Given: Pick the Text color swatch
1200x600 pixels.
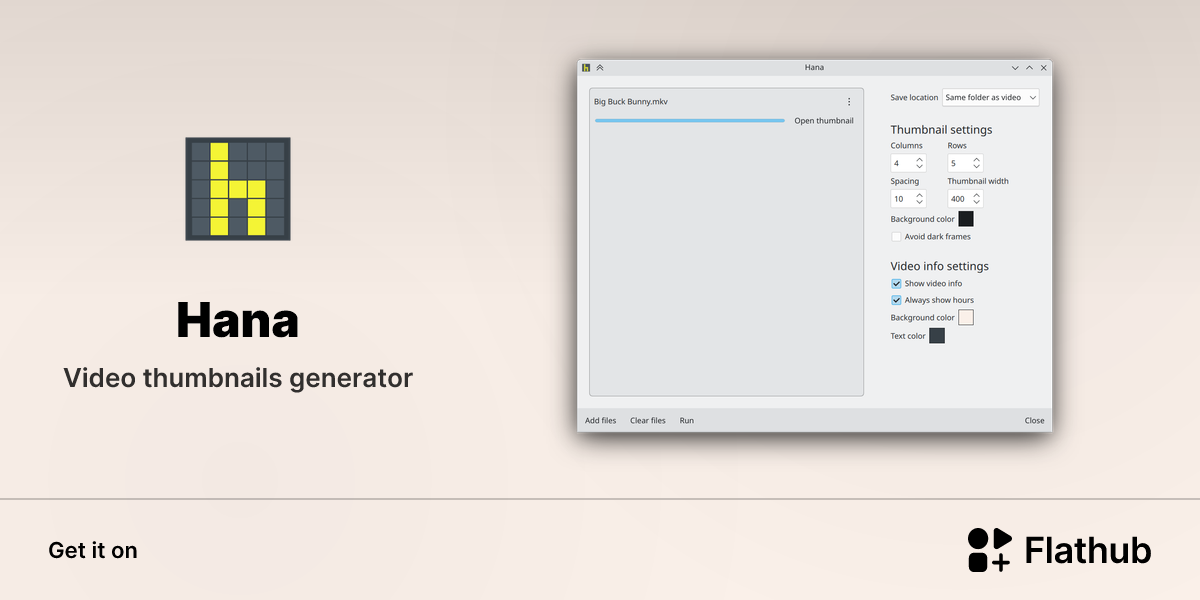Looking at the screenshot, I should pos(937,336).
